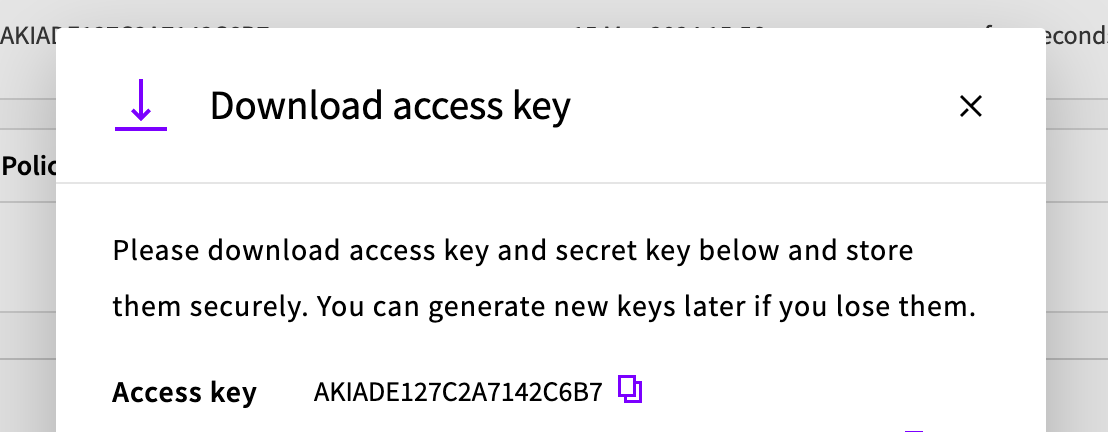
Task: Click the "Download access key" dialog title
Action: pyautogui.click(x=390, y=106)
